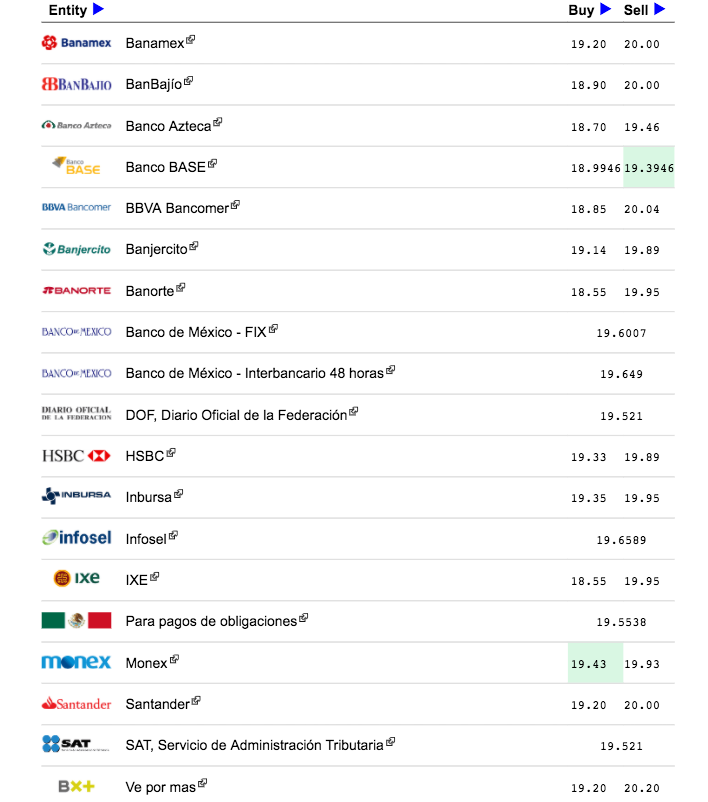Click the Banamex bank logo
The width and height of the screenshot is (708, 802).
pos(76,43)
